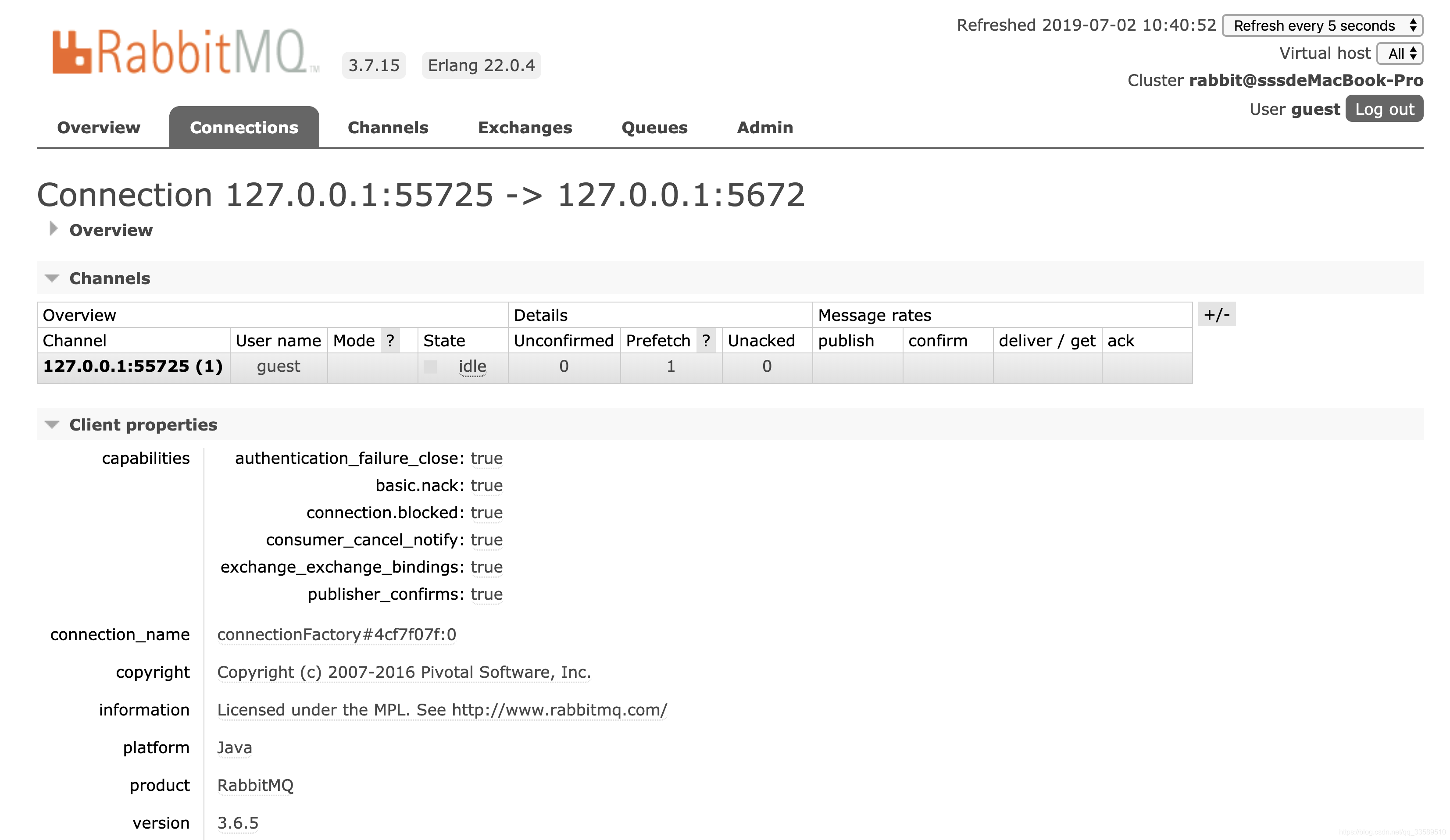Click the Prefetch column help question mark

pos(706,341)
